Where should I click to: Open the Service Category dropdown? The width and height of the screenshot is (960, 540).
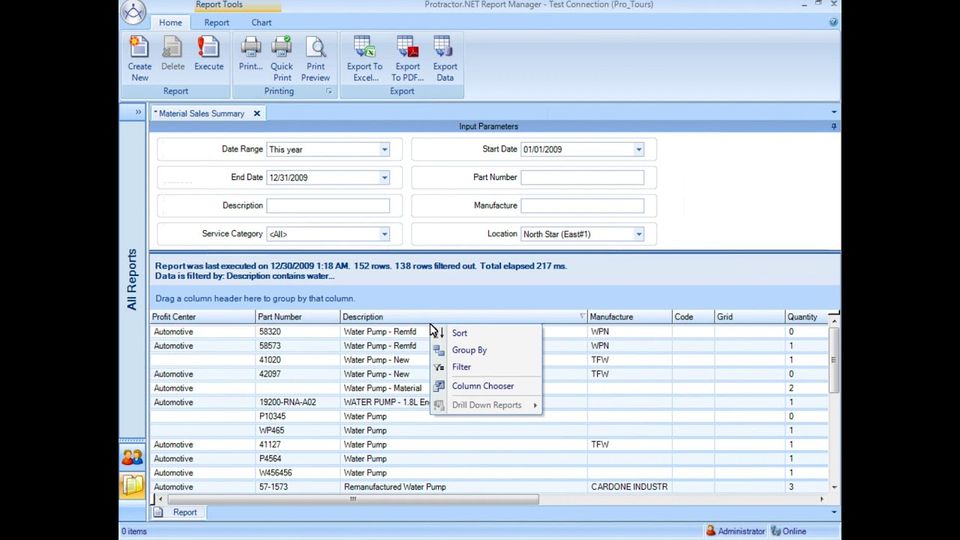click(384, 234)
